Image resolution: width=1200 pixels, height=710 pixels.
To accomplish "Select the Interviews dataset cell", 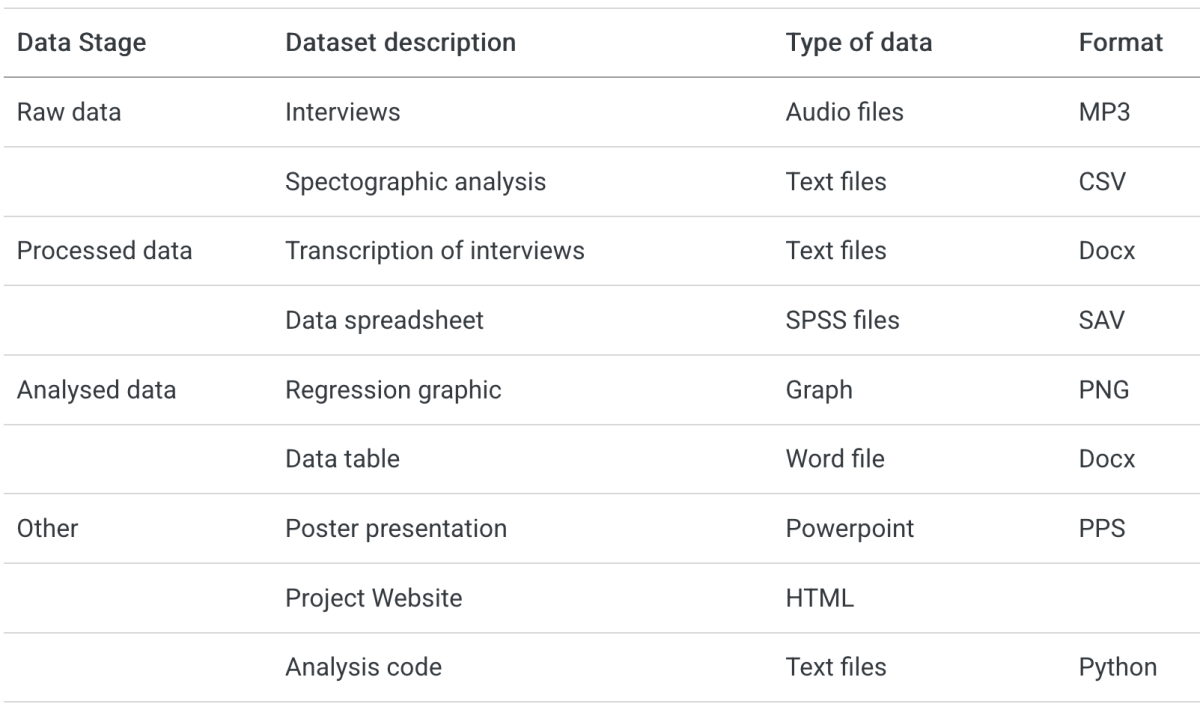I will [x=343, y=112].
